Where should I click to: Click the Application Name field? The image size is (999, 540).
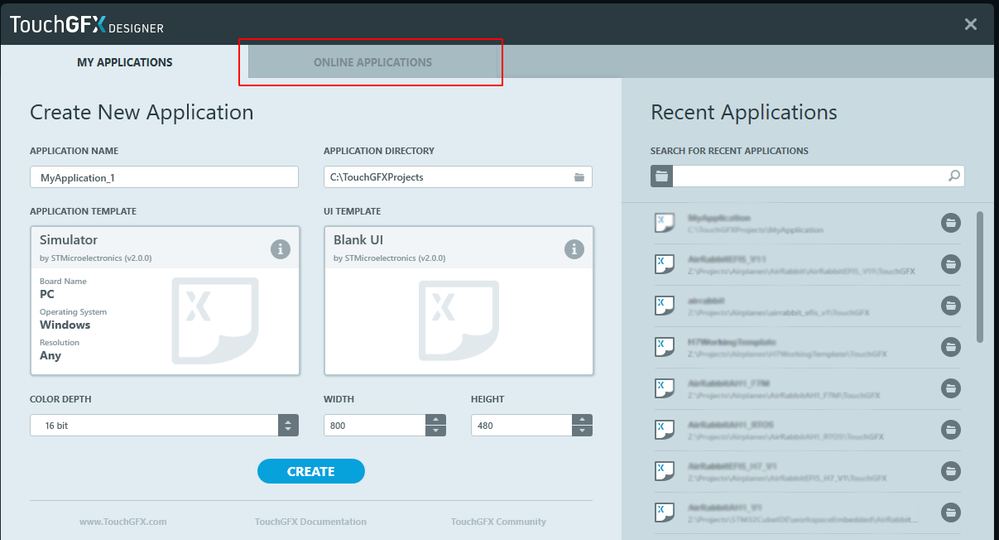[x=164, y=177]
